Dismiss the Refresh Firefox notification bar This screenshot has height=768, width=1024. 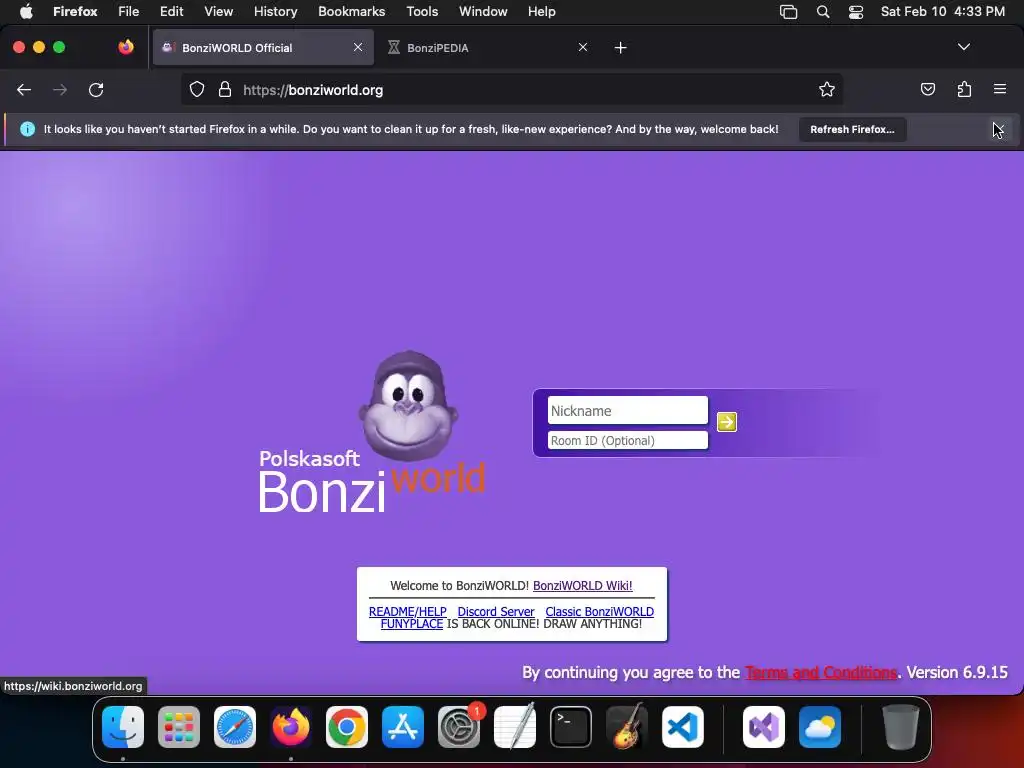[999, 129]
